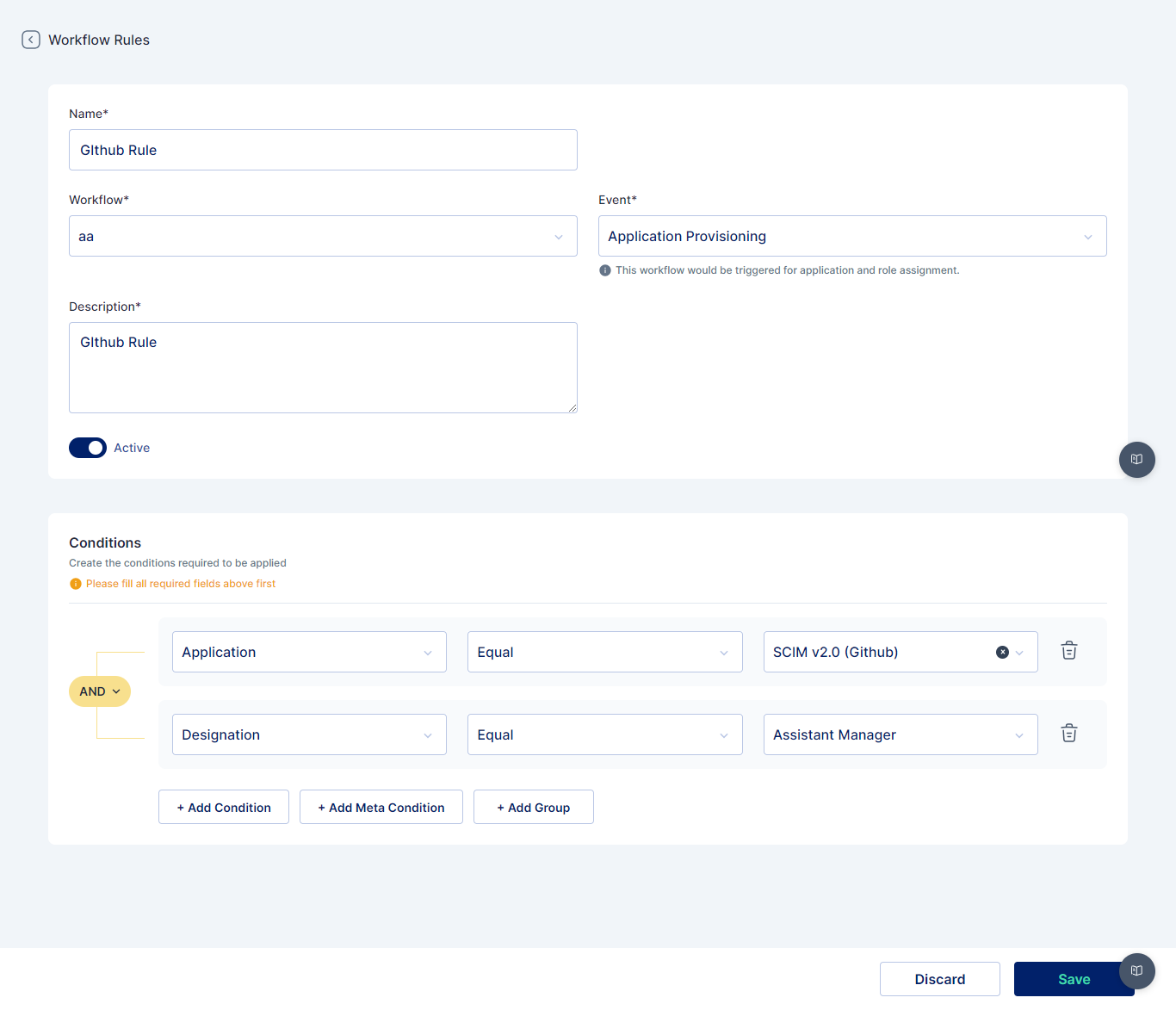Open the Workflow dropdown showing aa
Screen dimensions: 1176x1010
(323, 236)
